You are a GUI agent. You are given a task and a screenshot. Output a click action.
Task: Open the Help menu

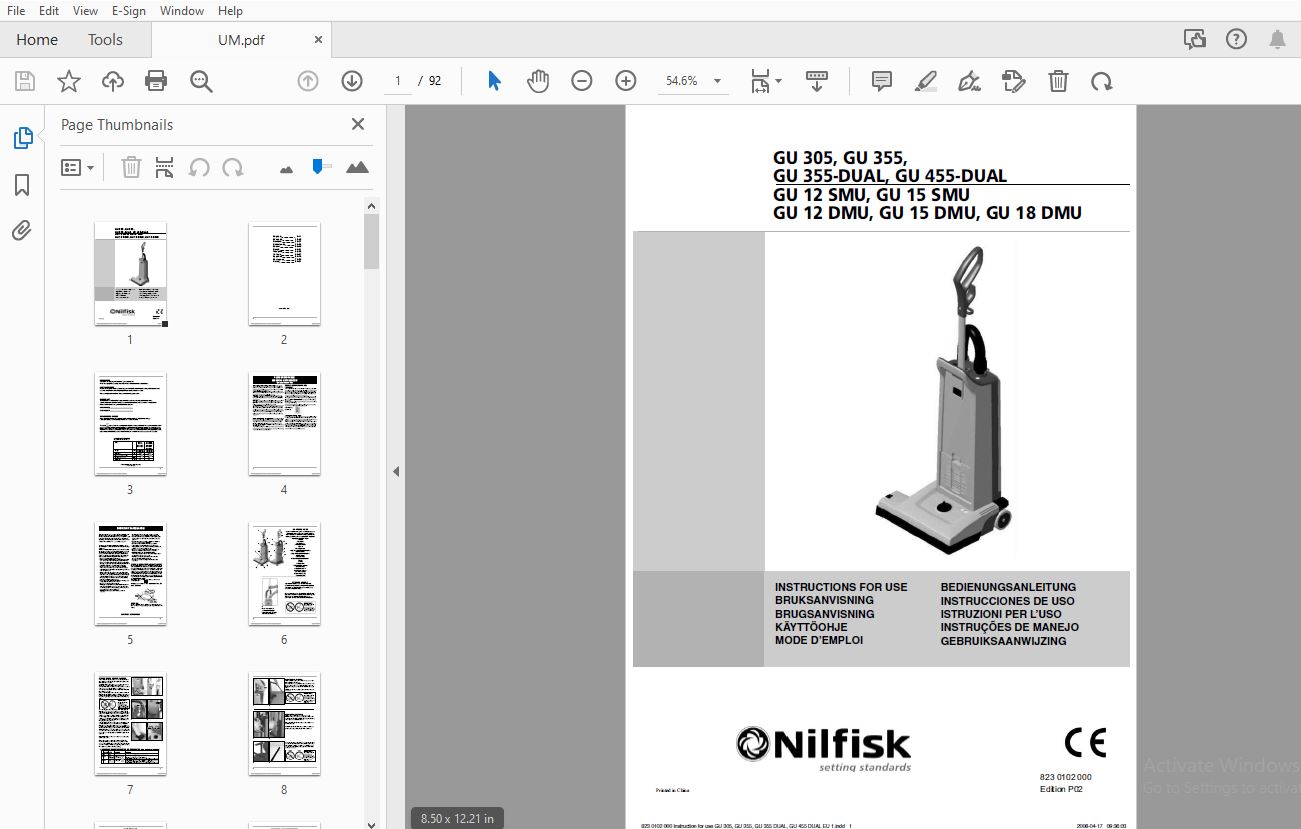click(230, 10)
